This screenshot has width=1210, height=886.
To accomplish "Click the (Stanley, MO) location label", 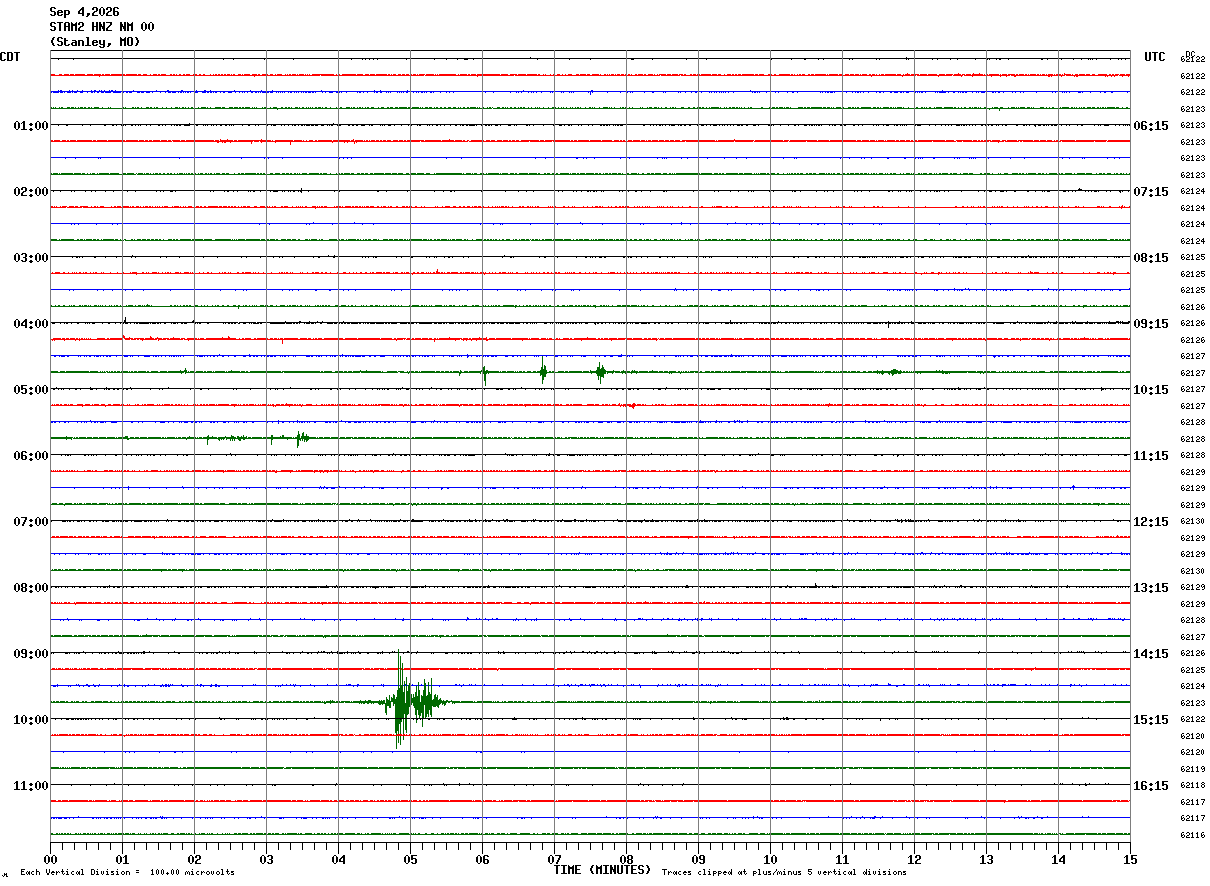I will 95,42.
